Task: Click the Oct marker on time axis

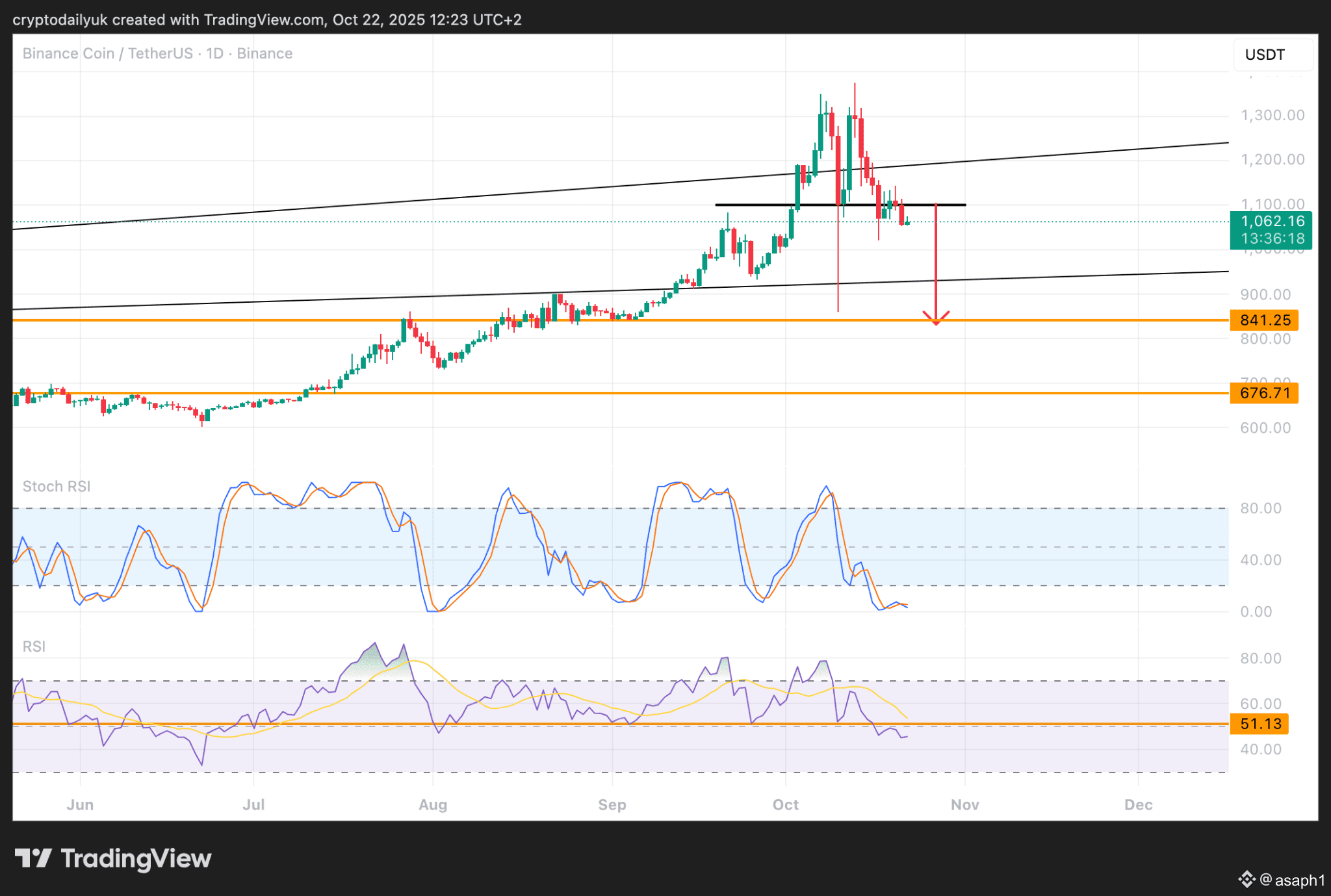Action: coord(785,805)
